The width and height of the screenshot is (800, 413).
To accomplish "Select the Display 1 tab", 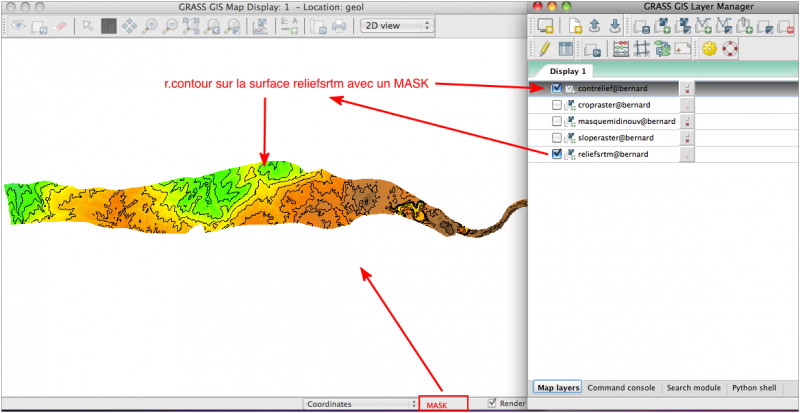I will pyautogui.click(x=569, y=71).
